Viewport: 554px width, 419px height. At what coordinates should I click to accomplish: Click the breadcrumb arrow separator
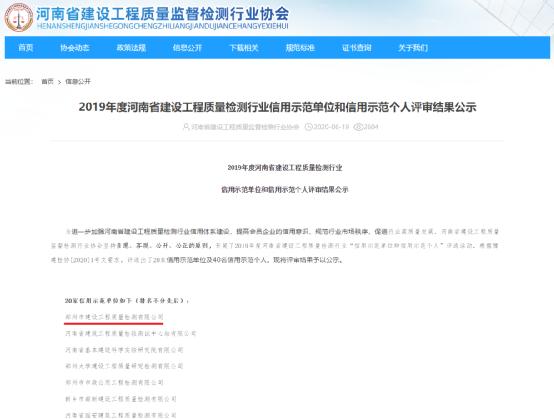tap(59, 82)
